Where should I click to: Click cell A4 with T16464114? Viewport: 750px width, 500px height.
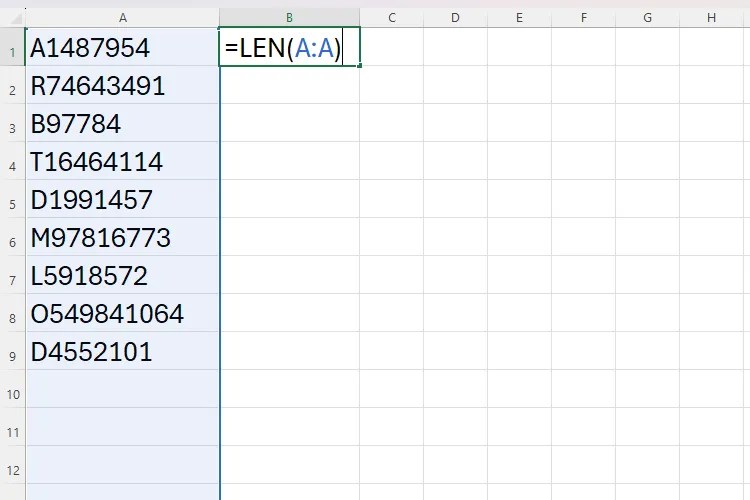pyautogui.click(x=122, y=162)
